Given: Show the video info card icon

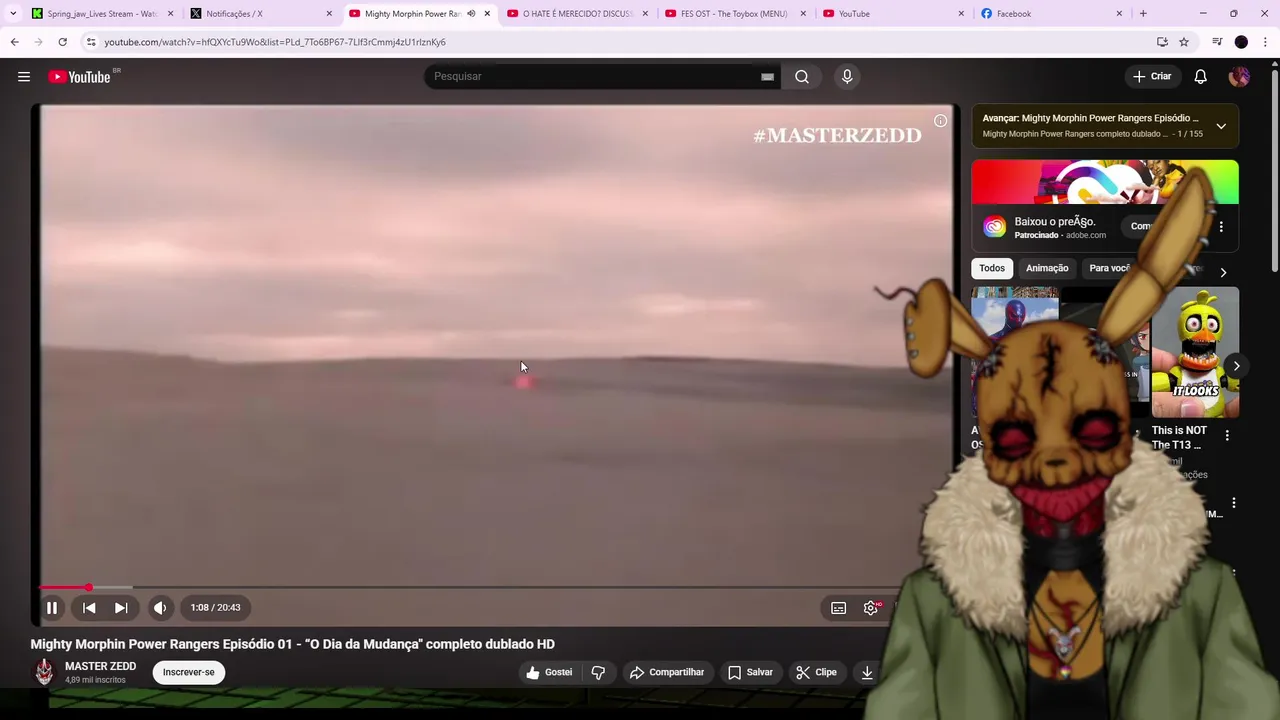Looking at the screenshot, I should pyautogui.click(x=940, y=121).
